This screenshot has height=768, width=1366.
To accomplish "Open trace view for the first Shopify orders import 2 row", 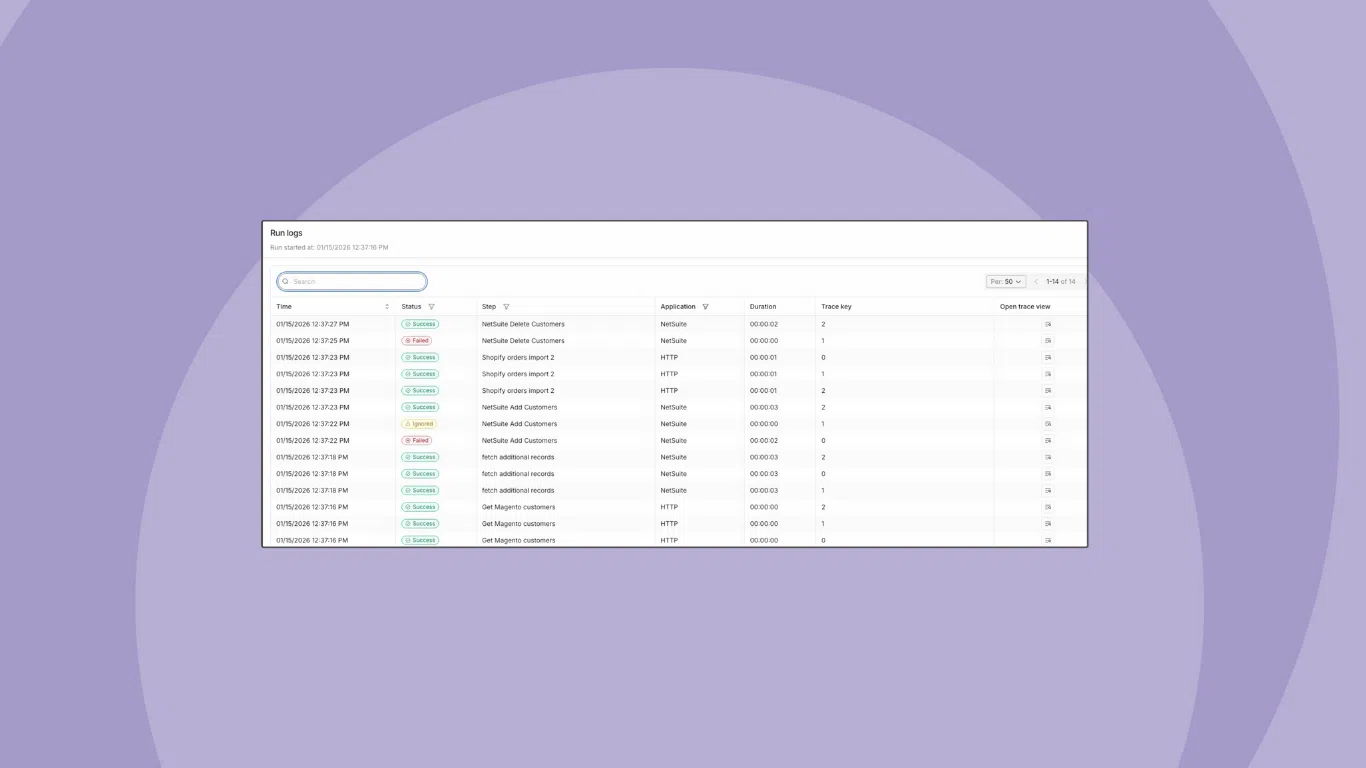I will click(1047, 357).
